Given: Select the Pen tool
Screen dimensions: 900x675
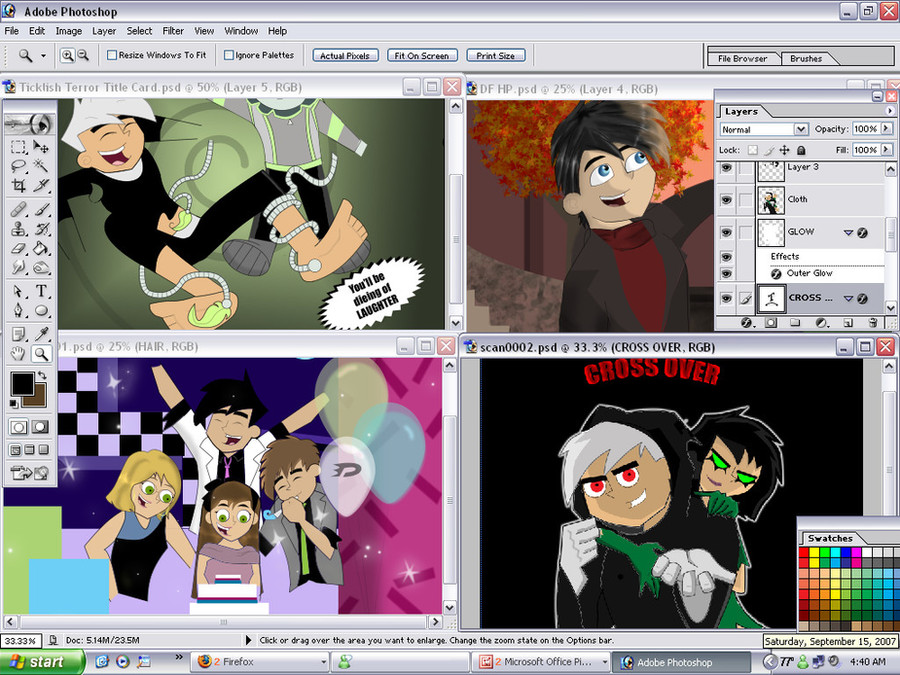Looking at the screenshot, I should point(18,311).
